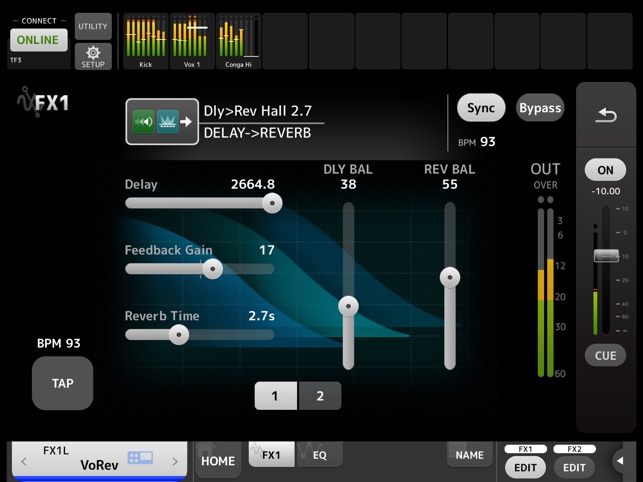
Task: Click the REV BAL value 55
Action: coord(450,184)
